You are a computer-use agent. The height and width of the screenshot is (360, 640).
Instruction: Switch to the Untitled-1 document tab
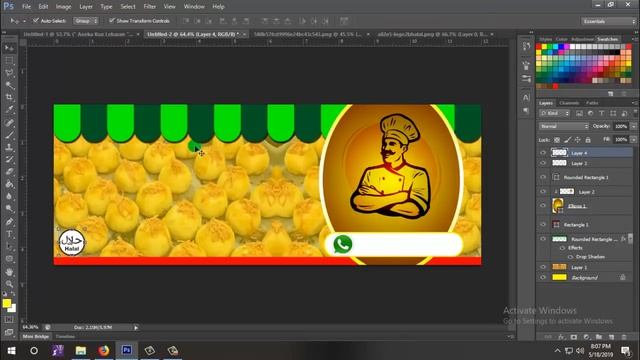(x=81, y=34)
